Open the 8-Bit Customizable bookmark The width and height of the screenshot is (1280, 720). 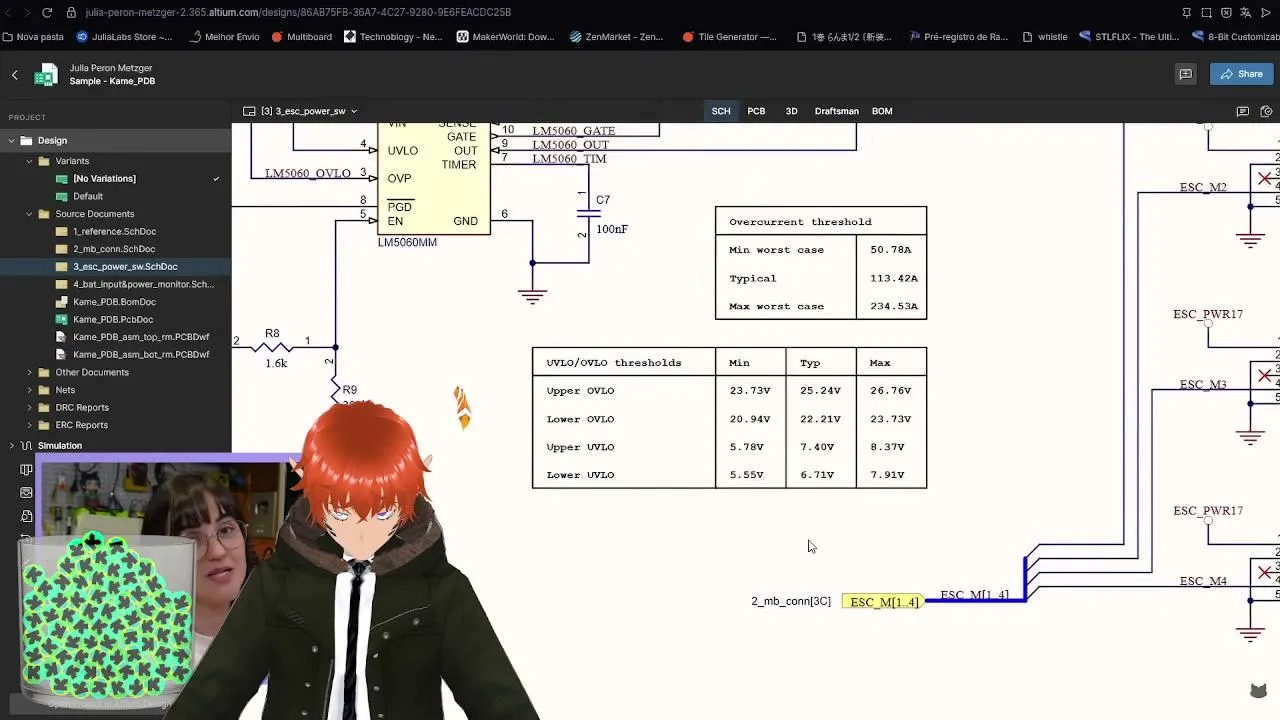point(1236,37)
